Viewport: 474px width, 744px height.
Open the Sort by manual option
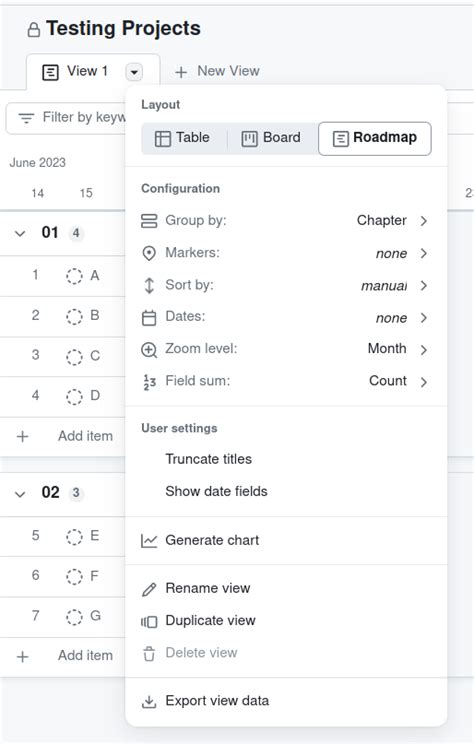point(286,285)
